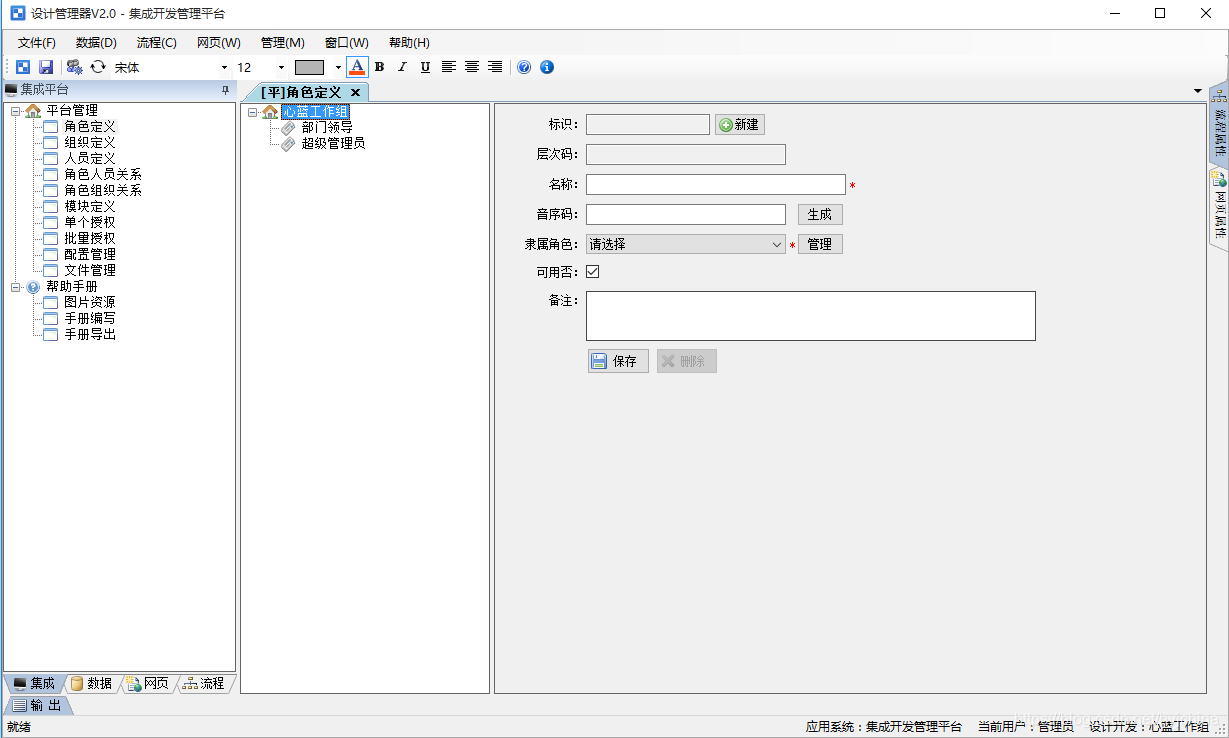Click the 部门领导 role tag icon
The height and width of the screenshot is (738, 1229).
[x=288, y=127]
